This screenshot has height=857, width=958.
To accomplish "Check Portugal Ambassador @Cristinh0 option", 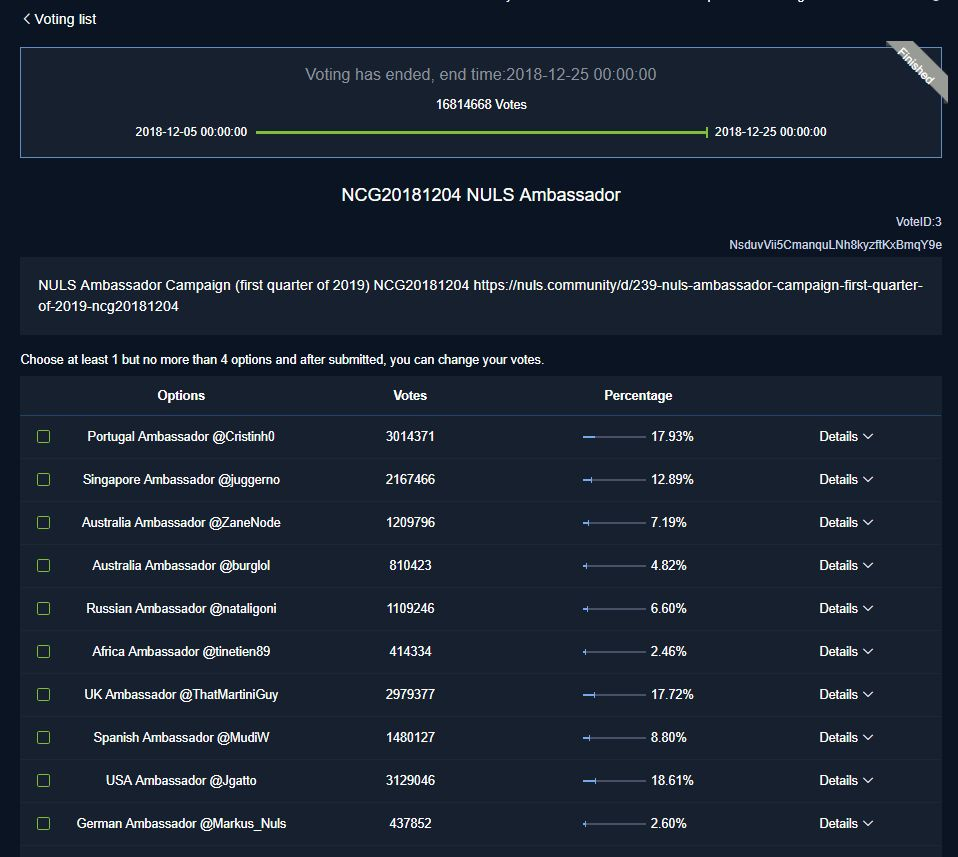I will click(43, 436).
